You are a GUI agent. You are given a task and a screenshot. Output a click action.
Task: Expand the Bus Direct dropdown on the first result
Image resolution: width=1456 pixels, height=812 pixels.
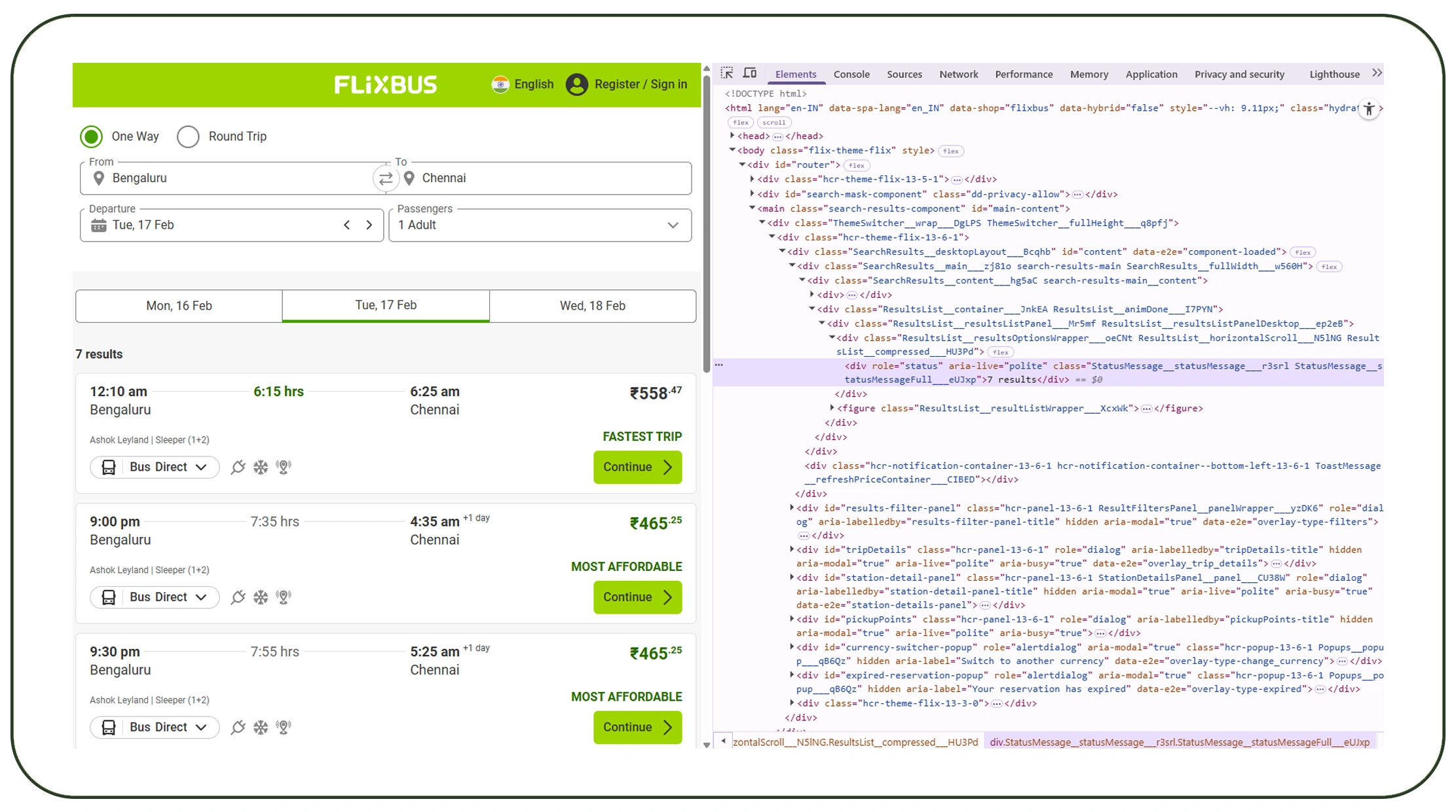tap(155, 467)
